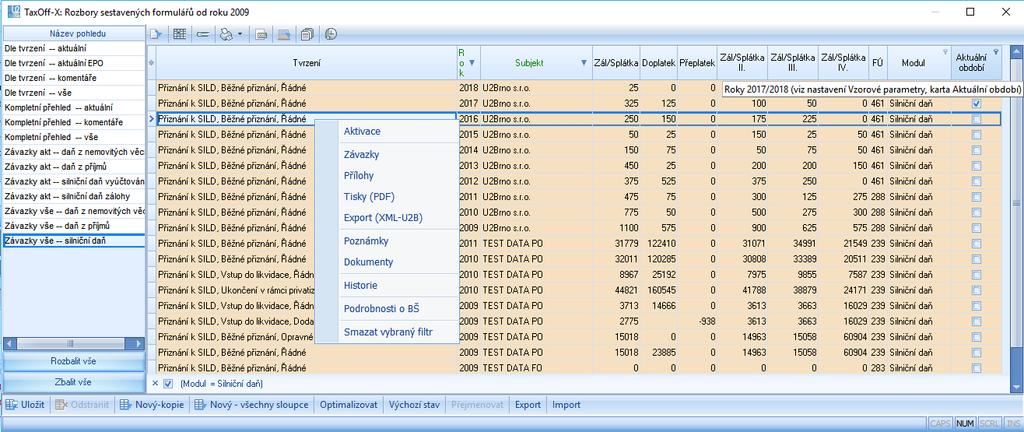Viewport: 1024px width, 432px height.
Task: Remove filter with the X icon
Action: pos(155,384)
